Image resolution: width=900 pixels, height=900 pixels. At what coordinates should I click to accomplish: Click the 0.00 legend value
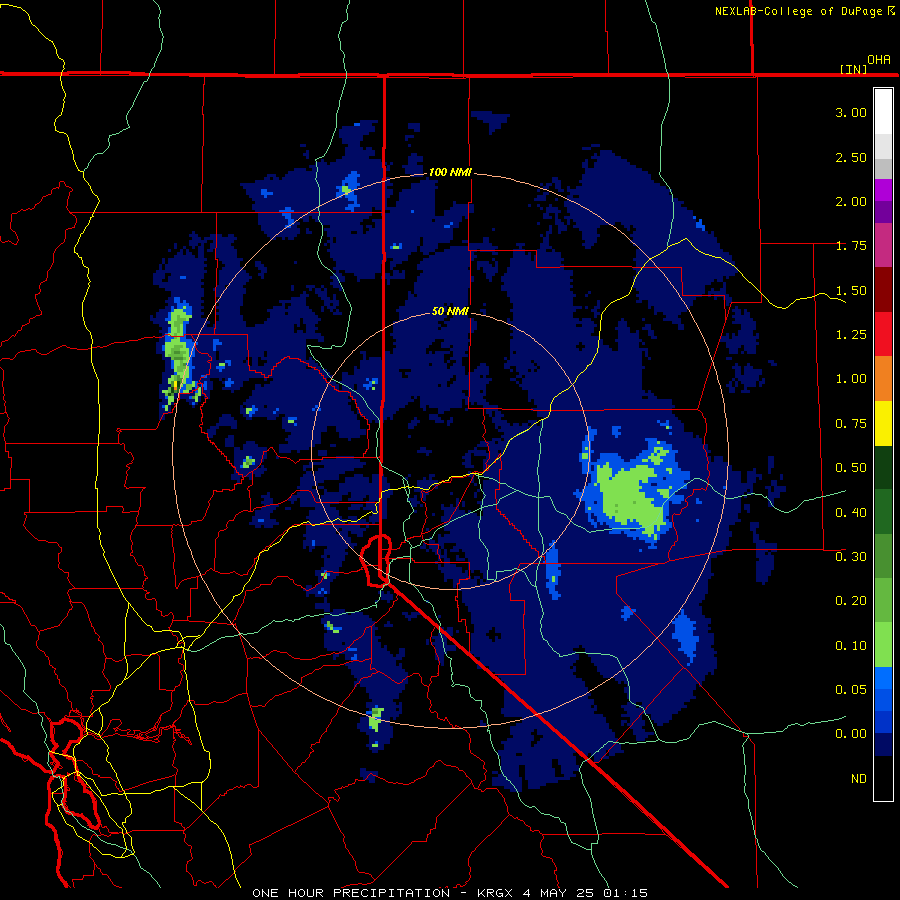click(851, 734)
